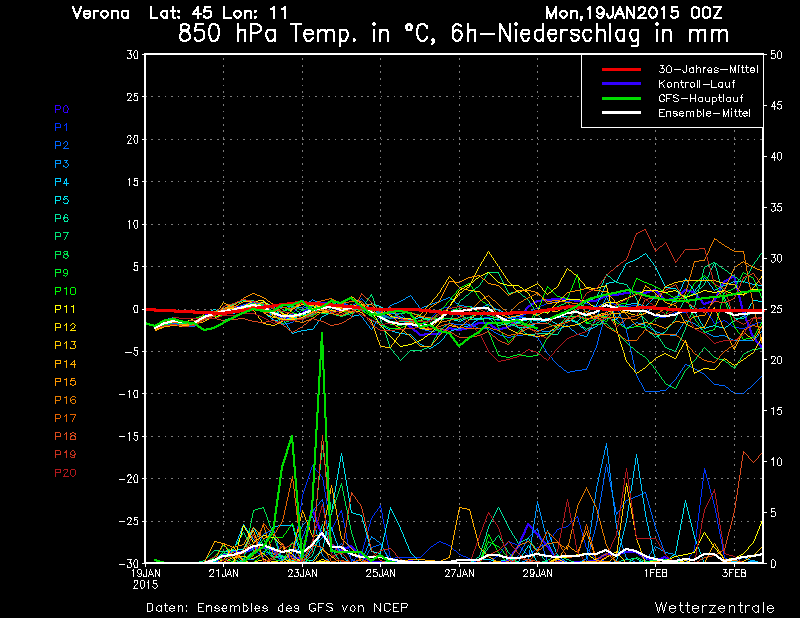Click the 50 label on right precipitation axis
This screenshot has width=800, height=618.
pyautogui.click(x=776, y=55)
